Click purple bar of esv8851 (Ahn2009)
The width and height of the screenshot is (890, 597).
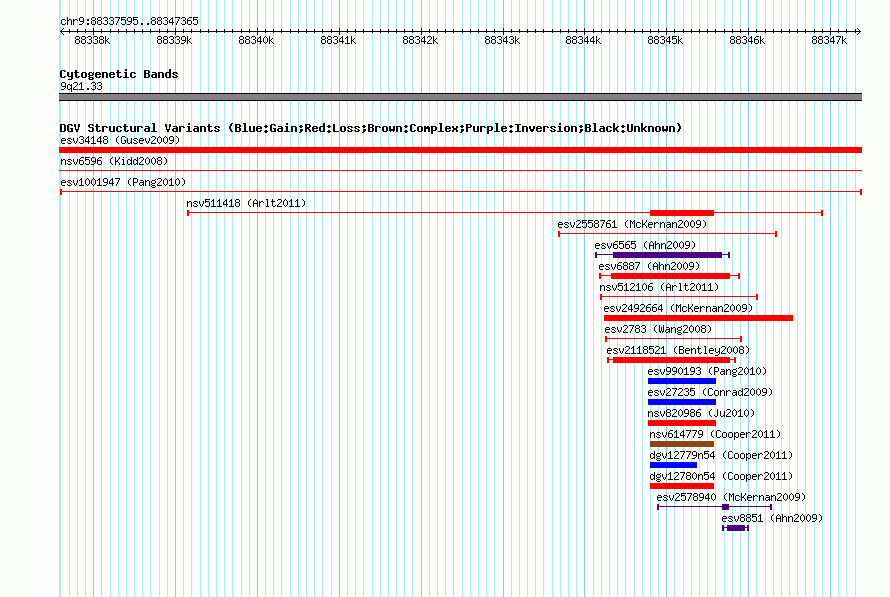(x=736, y=528)
